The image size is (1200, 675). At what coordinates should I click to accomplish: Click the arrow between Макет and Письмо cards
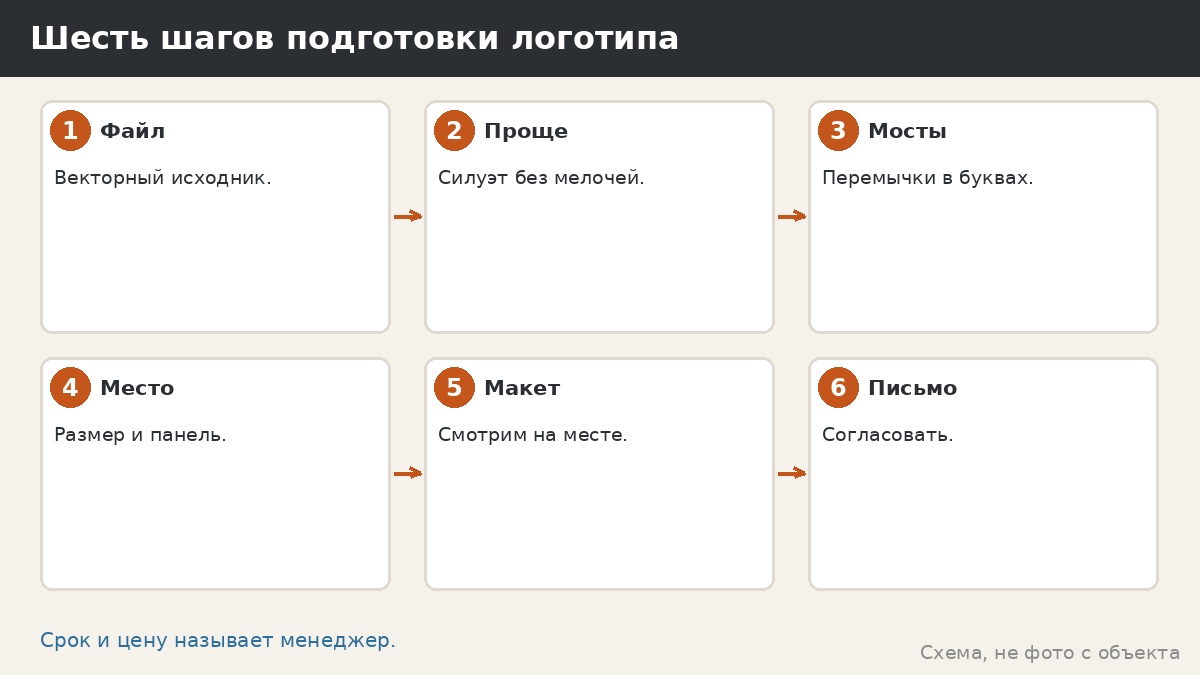pos(792,473)
